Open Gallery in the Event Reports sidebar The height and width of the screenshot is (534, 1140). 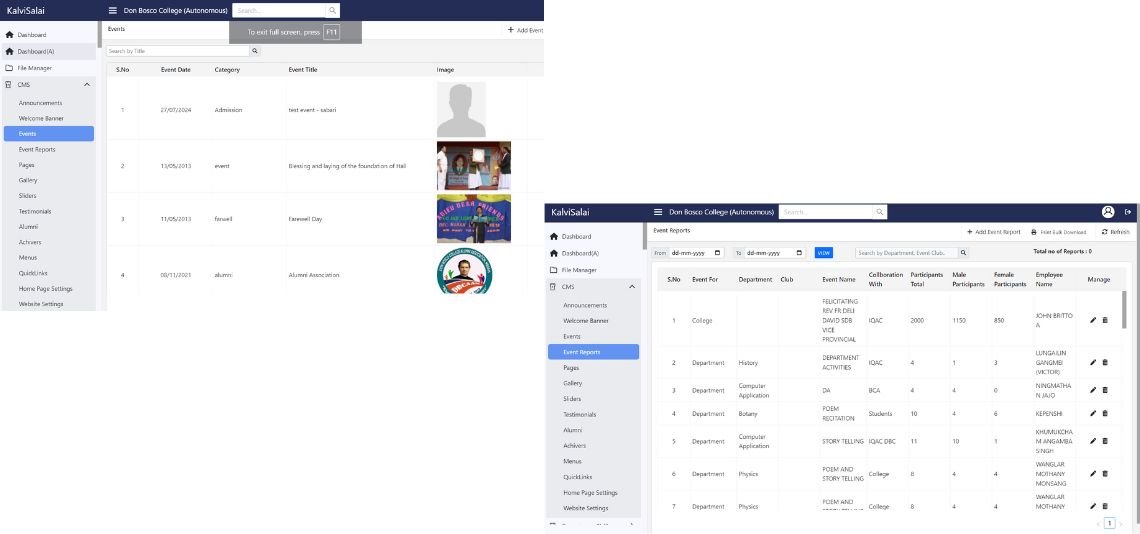572,383
